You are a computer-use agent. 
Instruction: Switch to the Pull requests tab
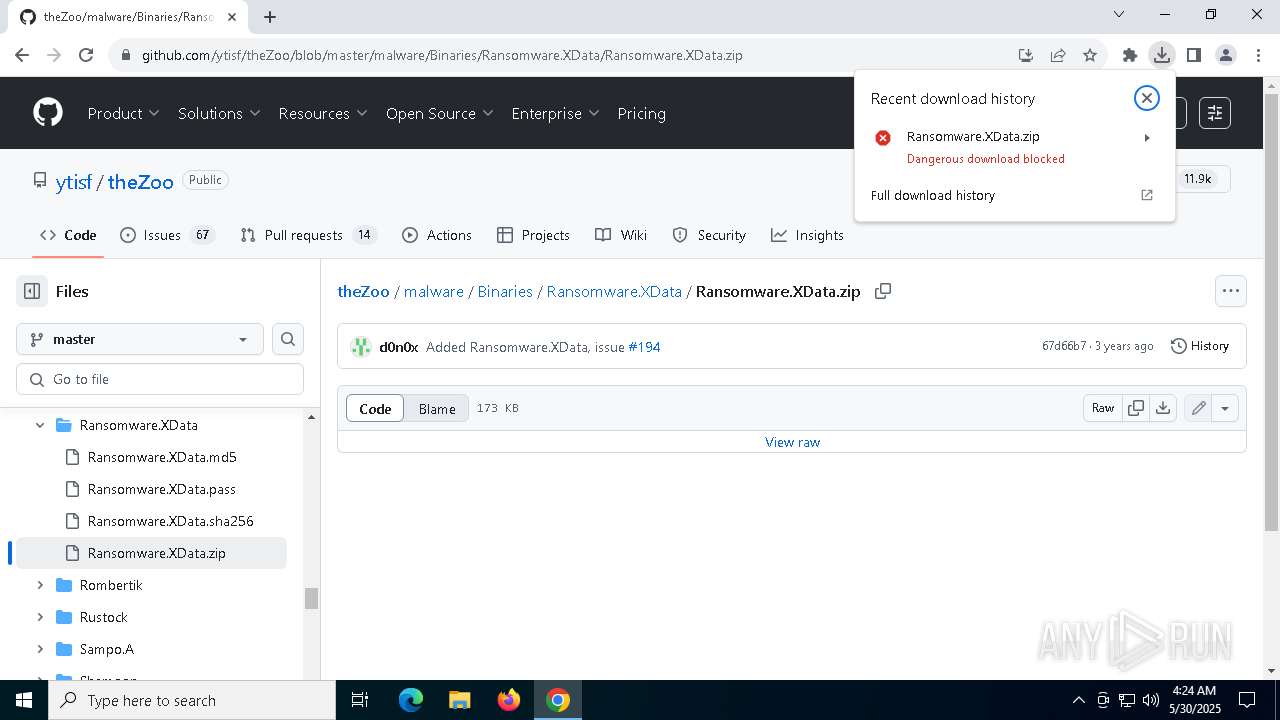point(308,235)
